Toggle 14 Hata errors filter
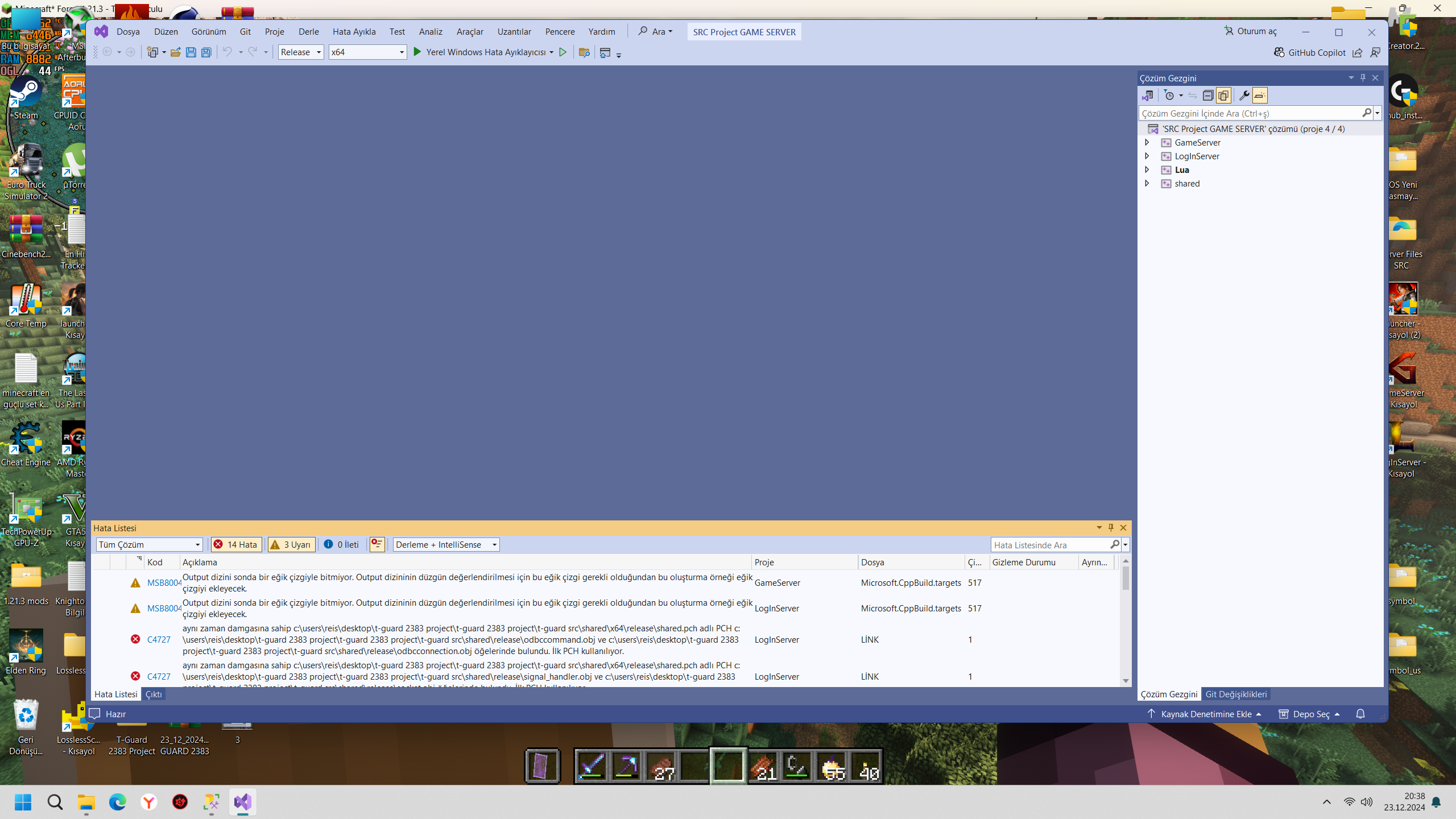Screen dimensions: 1456x819 tap(236, 544)
